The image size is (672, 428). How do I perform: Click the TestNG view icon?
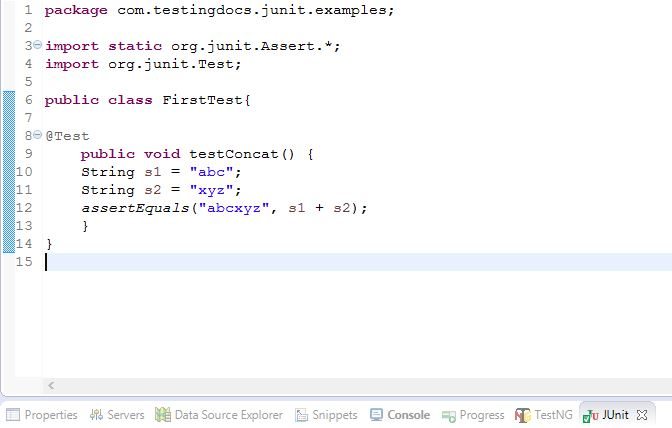click(x=523, y=415)
